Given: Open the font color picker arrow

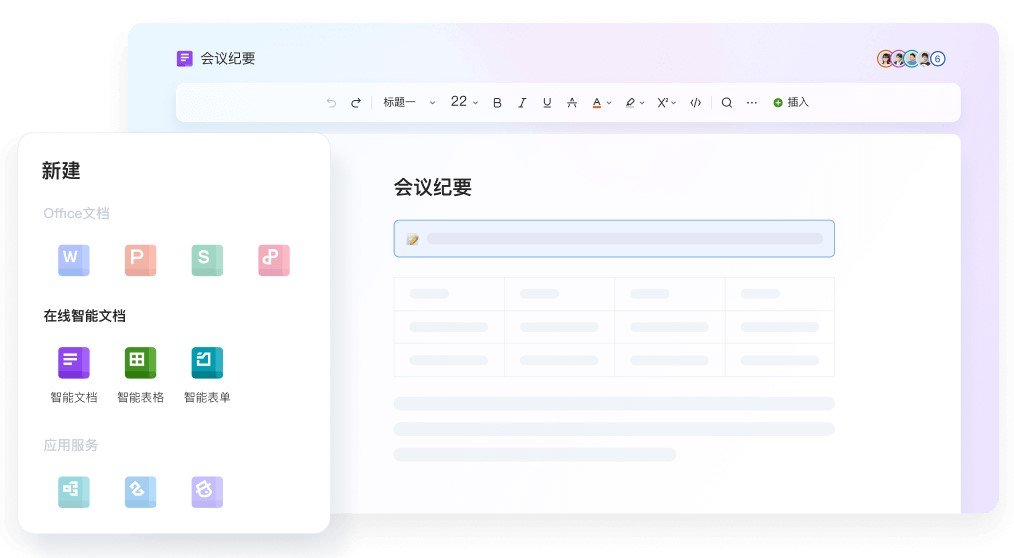Looking at the screenshot, I should pyautogui.click(x=609, y=103).
